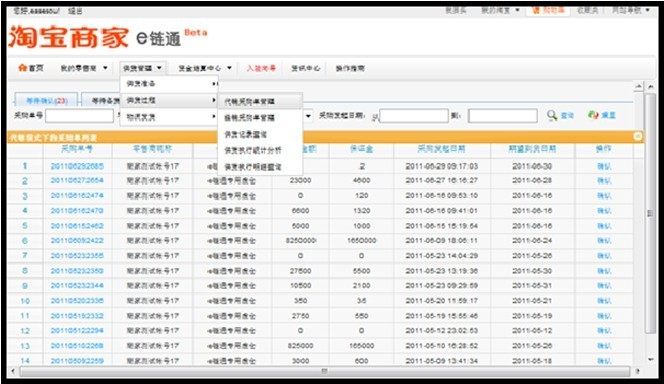Open the 供货管理 dropdown menu

(142, 68)
